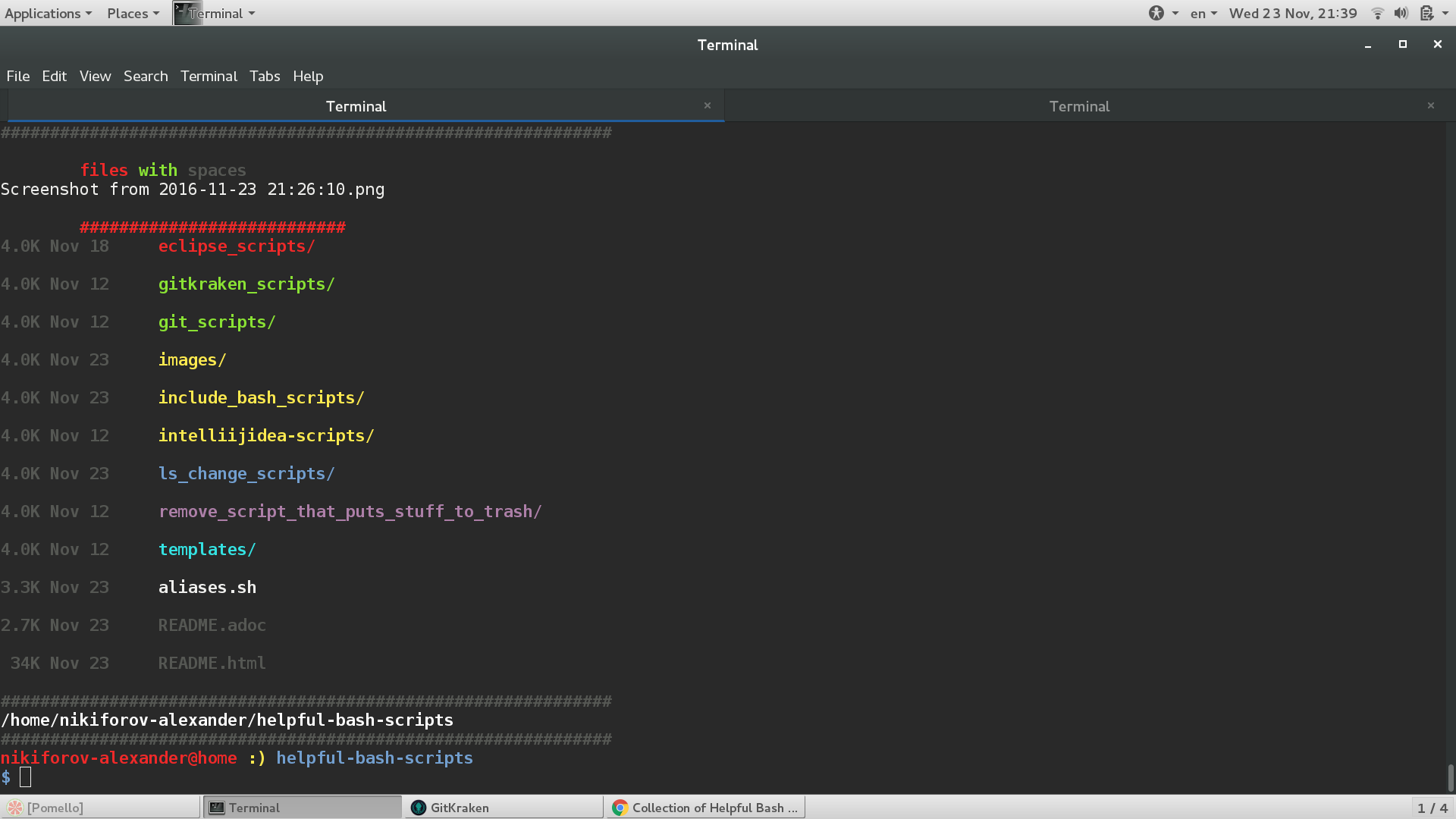
Task: Open the Tabs menu
Action: pyautogui.click(x=265, y=76)
